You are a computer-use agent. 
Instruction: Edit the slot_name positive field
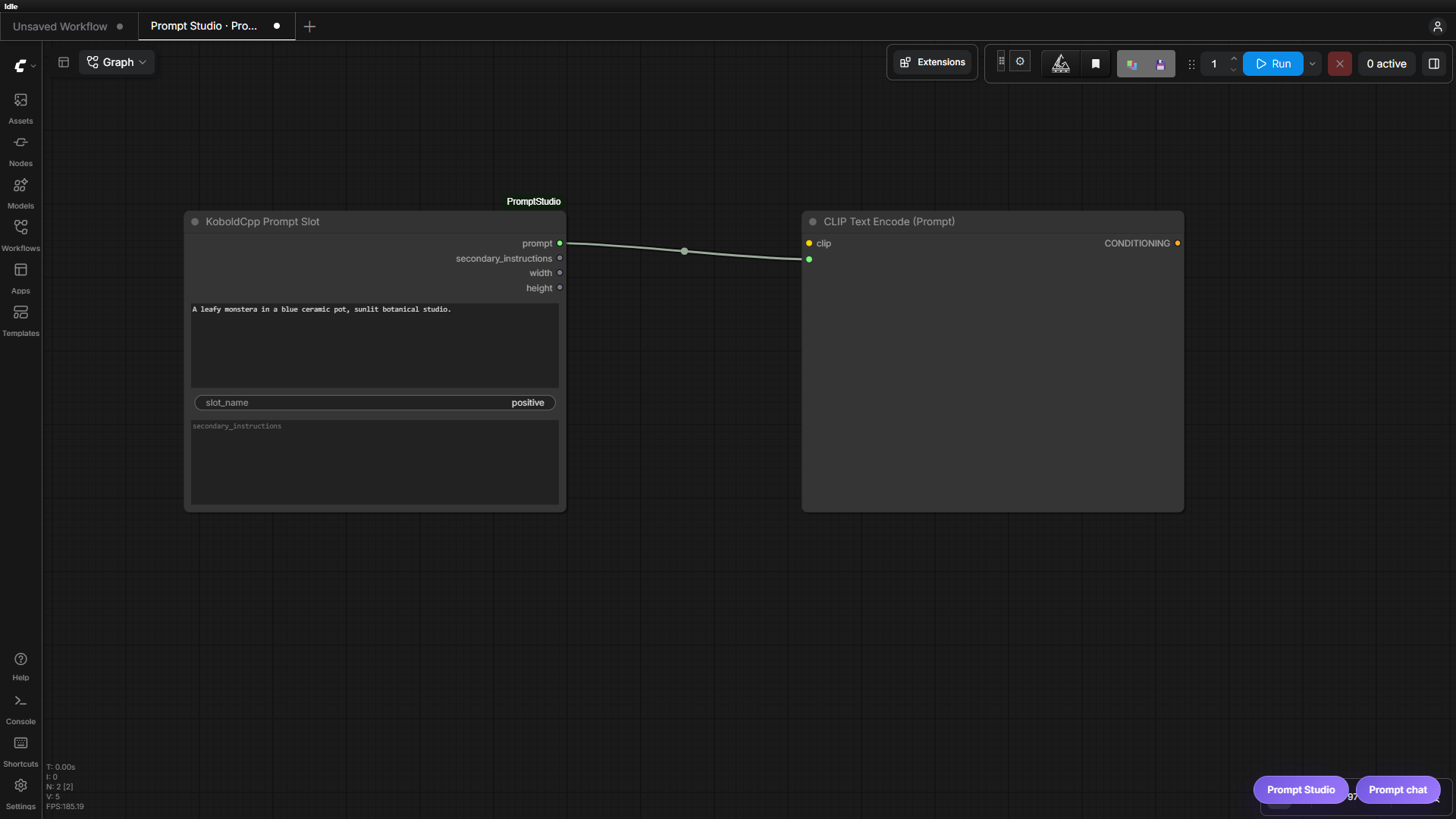pyautogui.click(x=375, y=403)
